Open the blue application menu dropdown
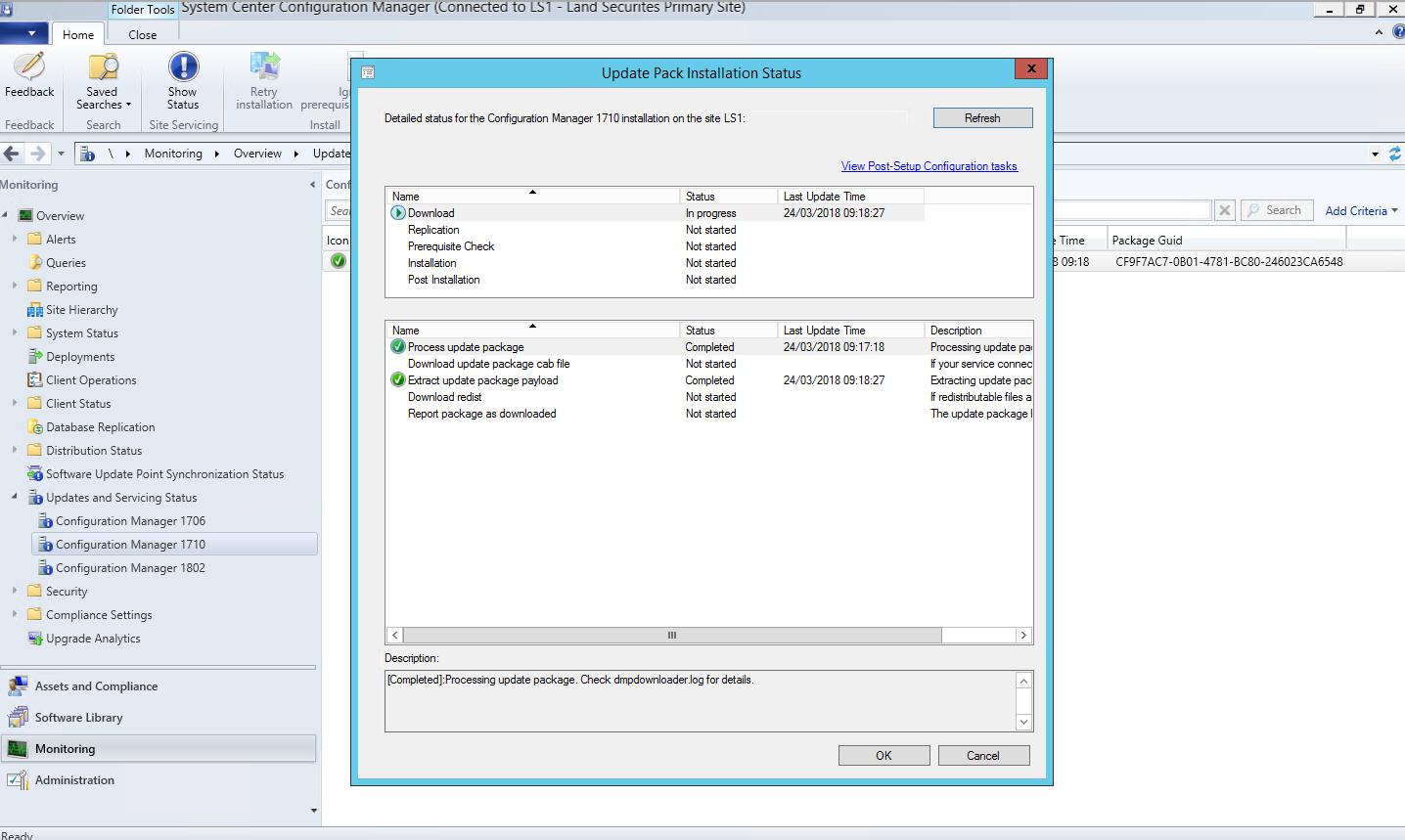 coord(24,33)
